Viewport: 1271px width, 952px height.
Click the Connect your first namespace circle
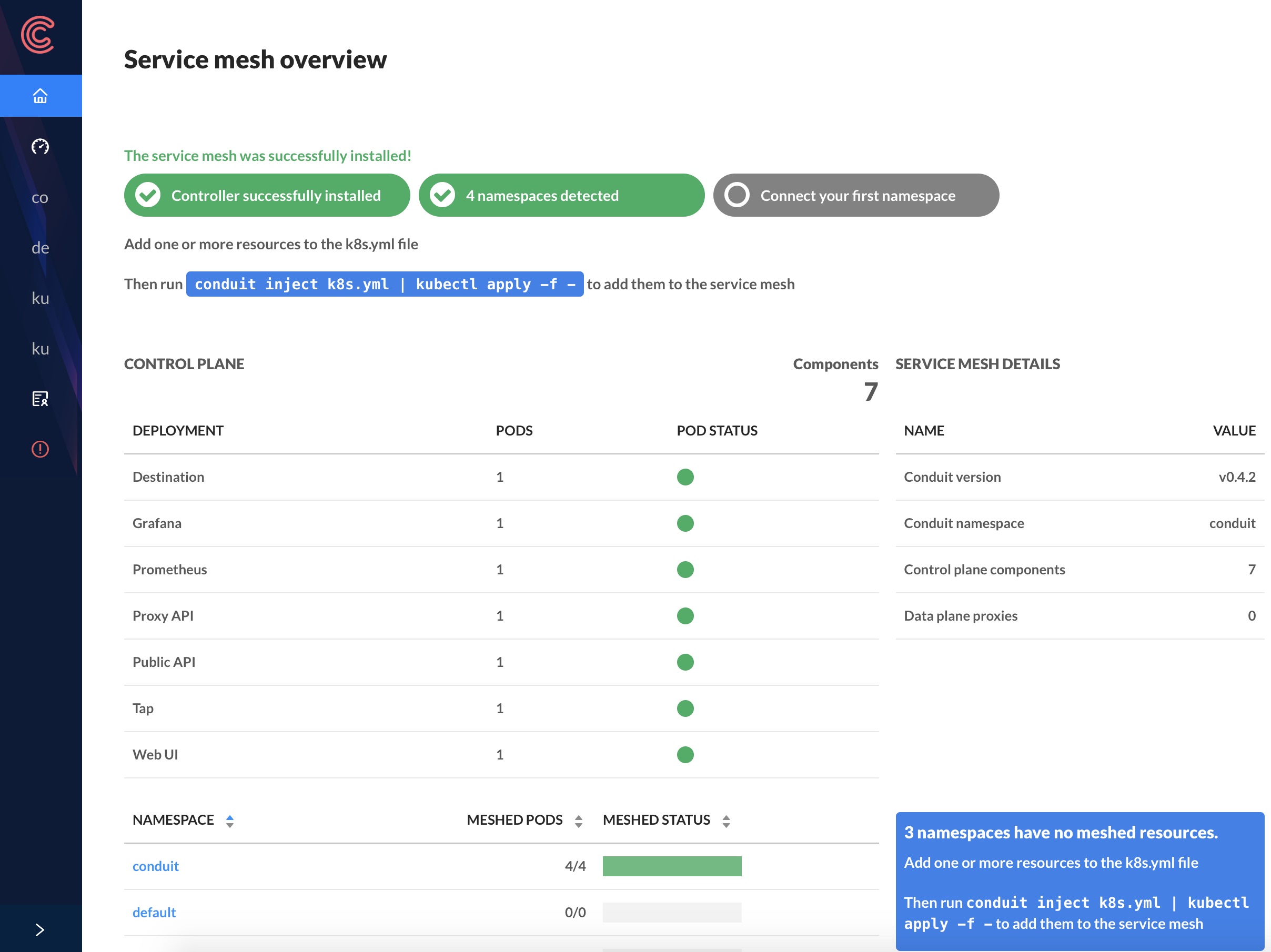pos(737,195)
